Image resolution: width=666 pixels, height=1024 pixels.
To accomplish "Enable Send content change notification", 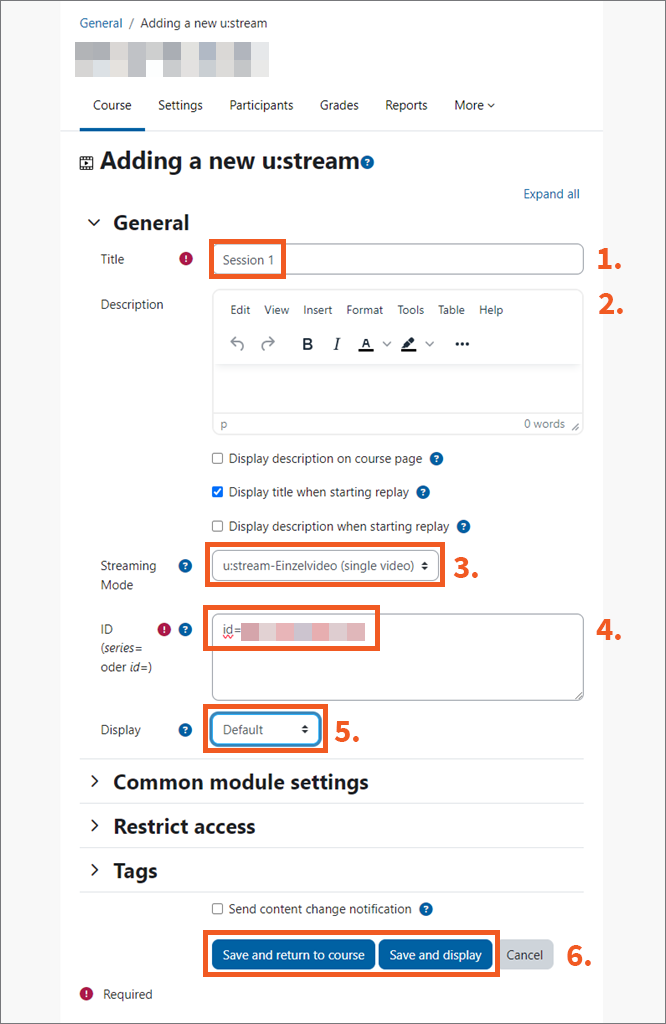I will click(x=218, y=909).
